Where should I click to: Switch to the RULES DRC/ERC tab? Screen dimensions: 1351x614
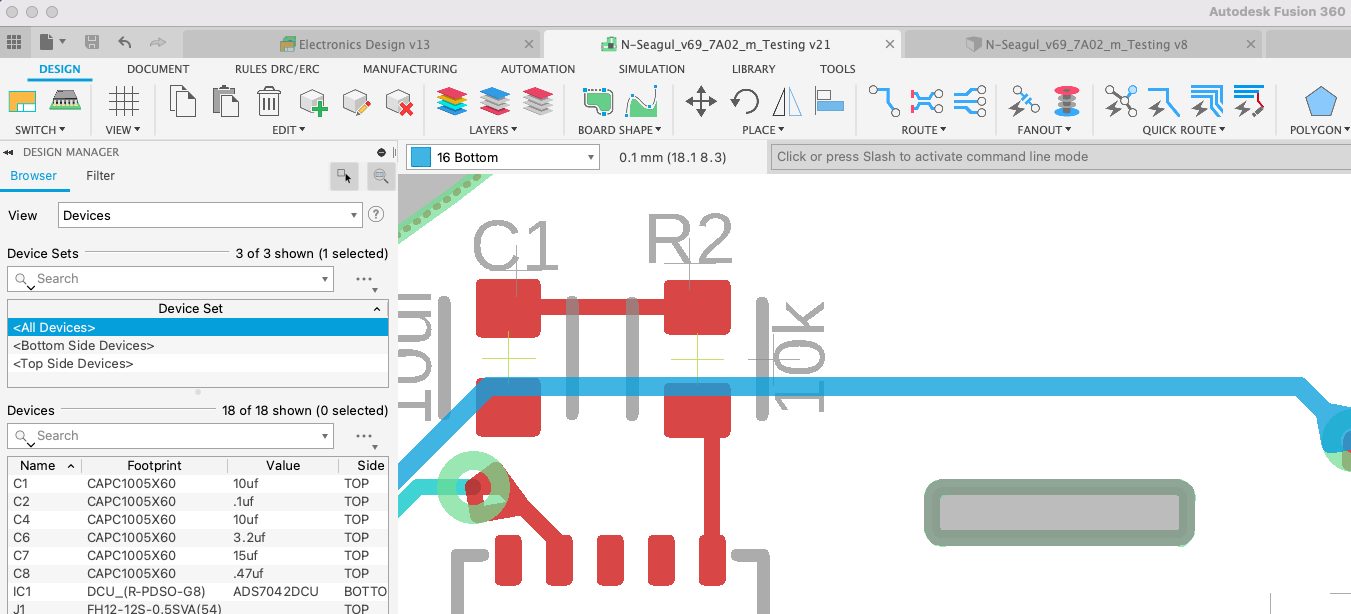(x=277, y=69)
